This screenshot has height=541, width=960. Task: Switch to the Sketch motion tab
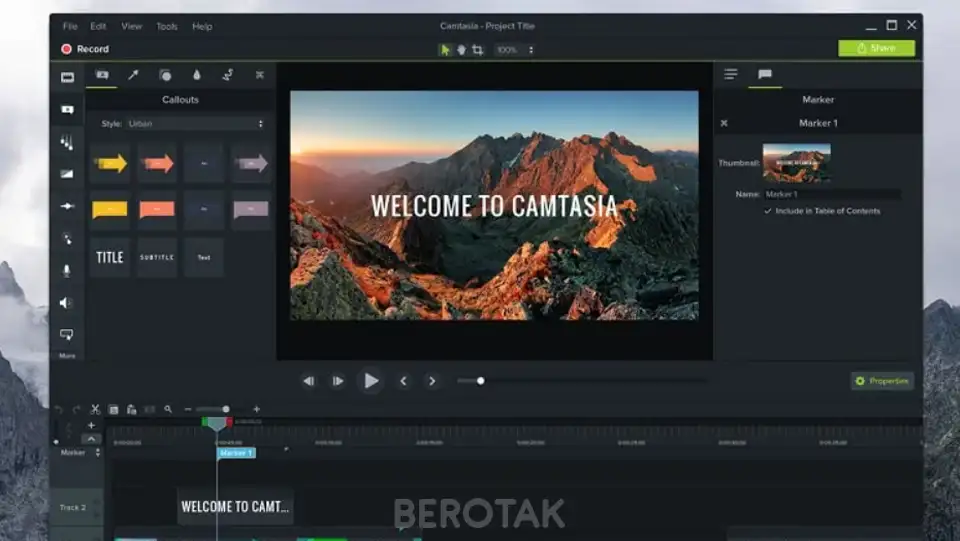tap(228, 75)
